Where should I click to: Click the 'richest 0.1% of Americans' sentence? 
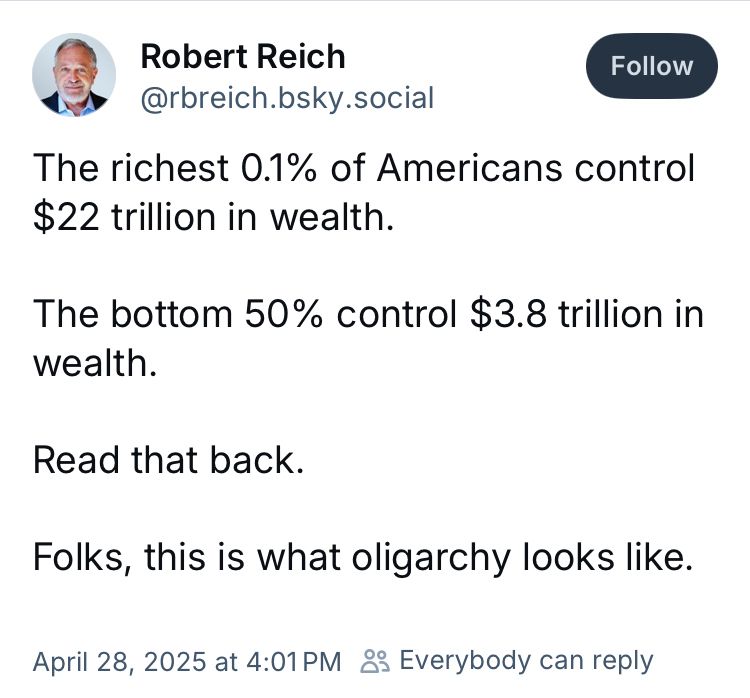click(x=363, y=168)
